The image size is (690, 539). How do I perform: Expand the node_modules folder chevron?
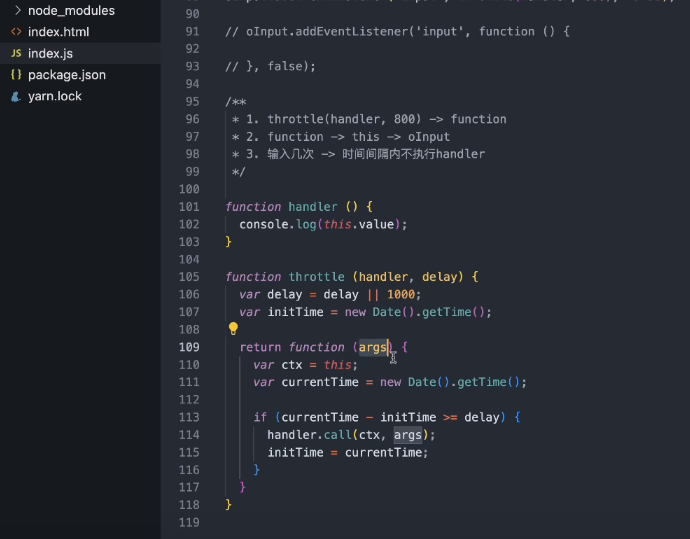click(17, 10)
